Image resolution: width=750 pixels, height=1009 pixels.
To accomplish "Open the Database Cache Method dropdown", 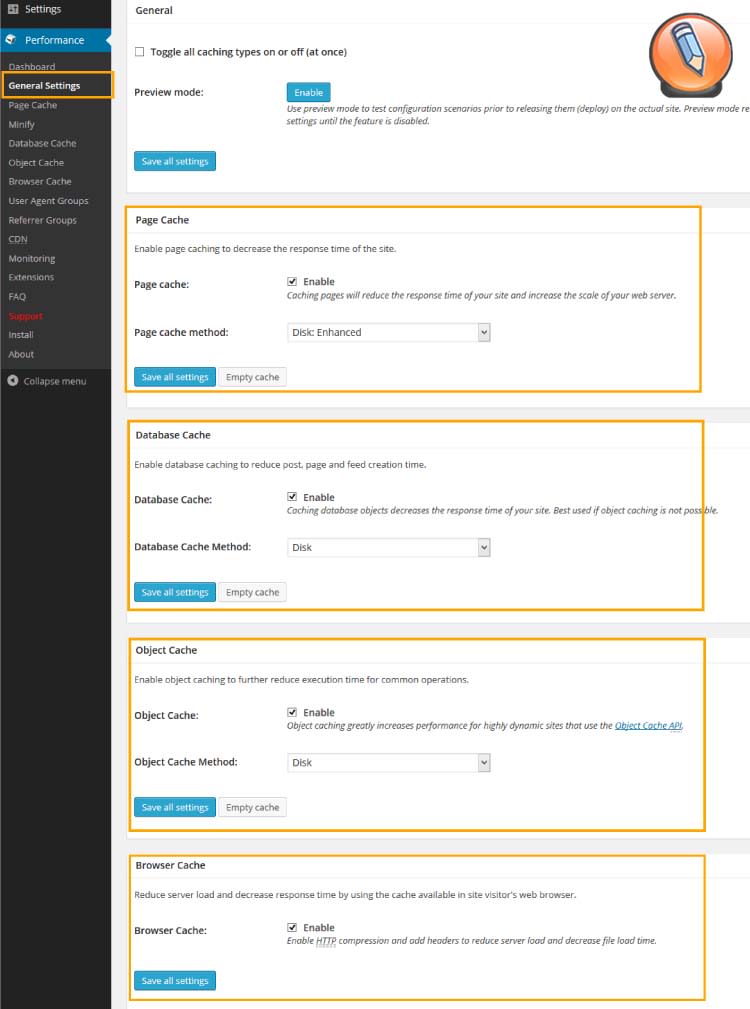I will 389,548.
